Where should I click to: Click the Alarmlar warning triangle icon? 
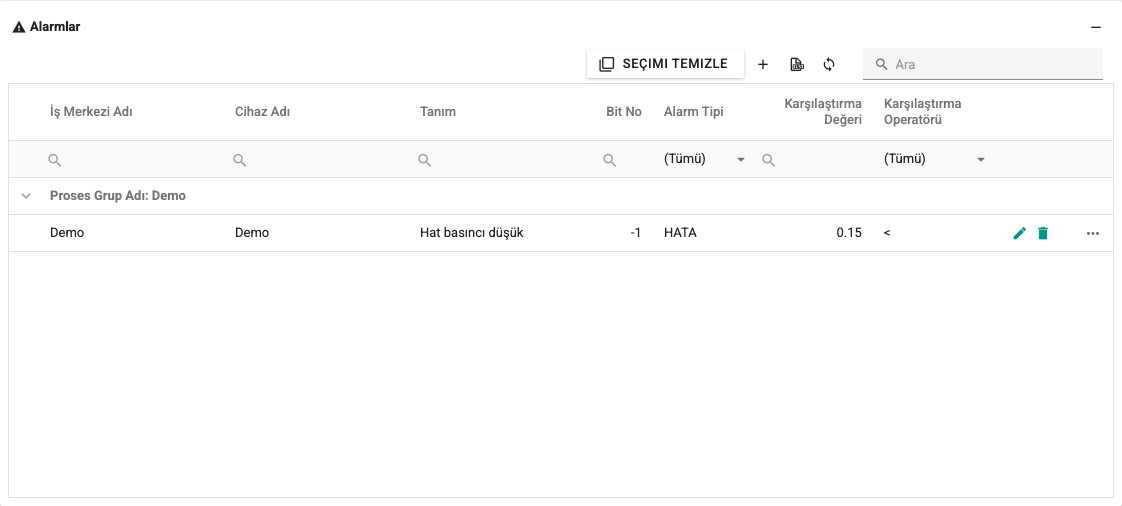point(19,27)
